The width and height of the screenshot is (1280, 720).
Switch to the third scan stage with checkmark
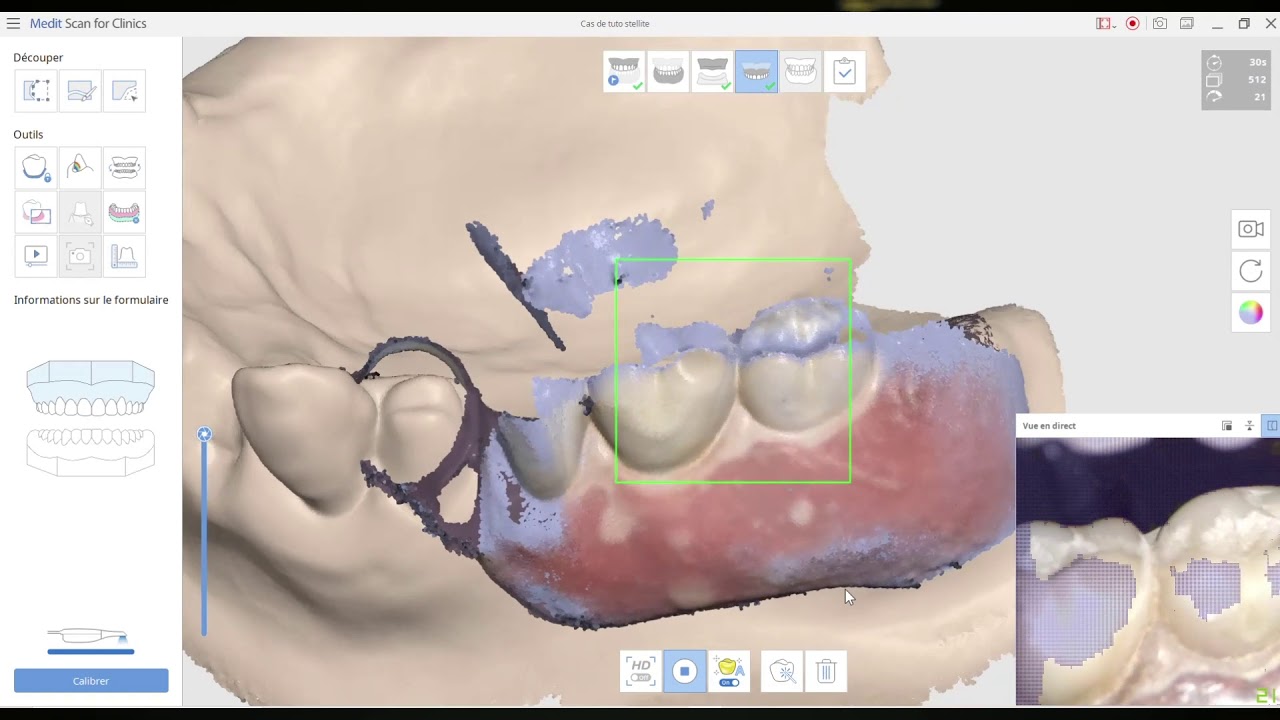point(712,72)
